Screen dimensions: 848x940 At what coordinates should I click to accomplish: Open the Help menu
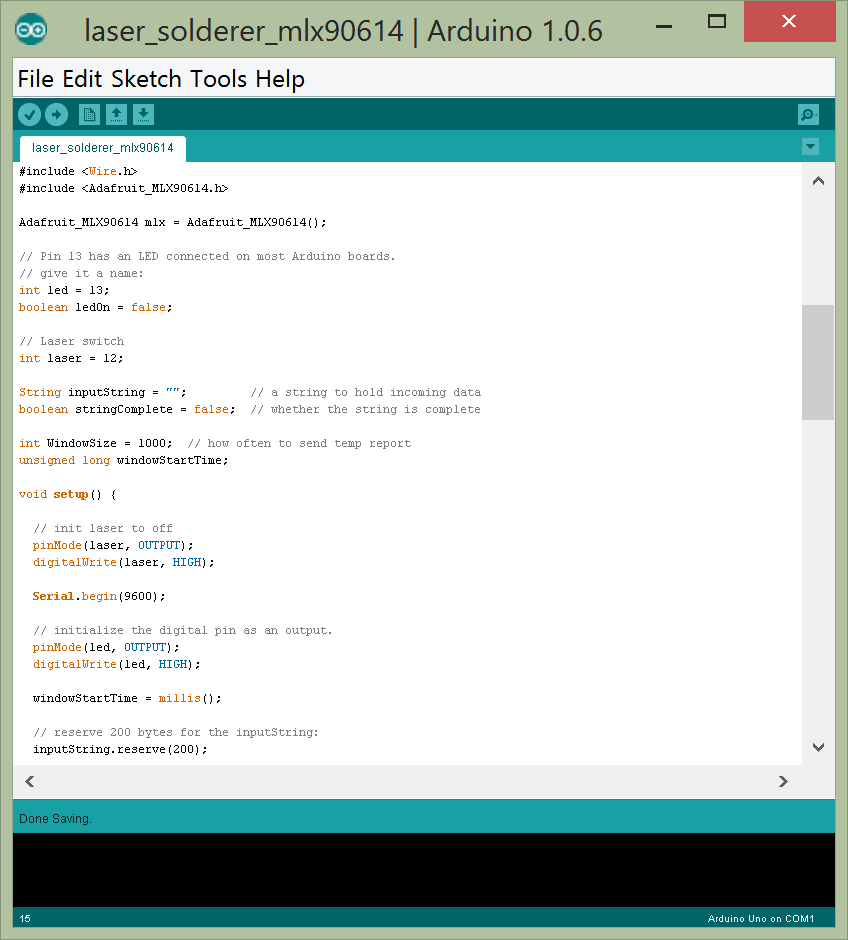[x=280, y=79]
